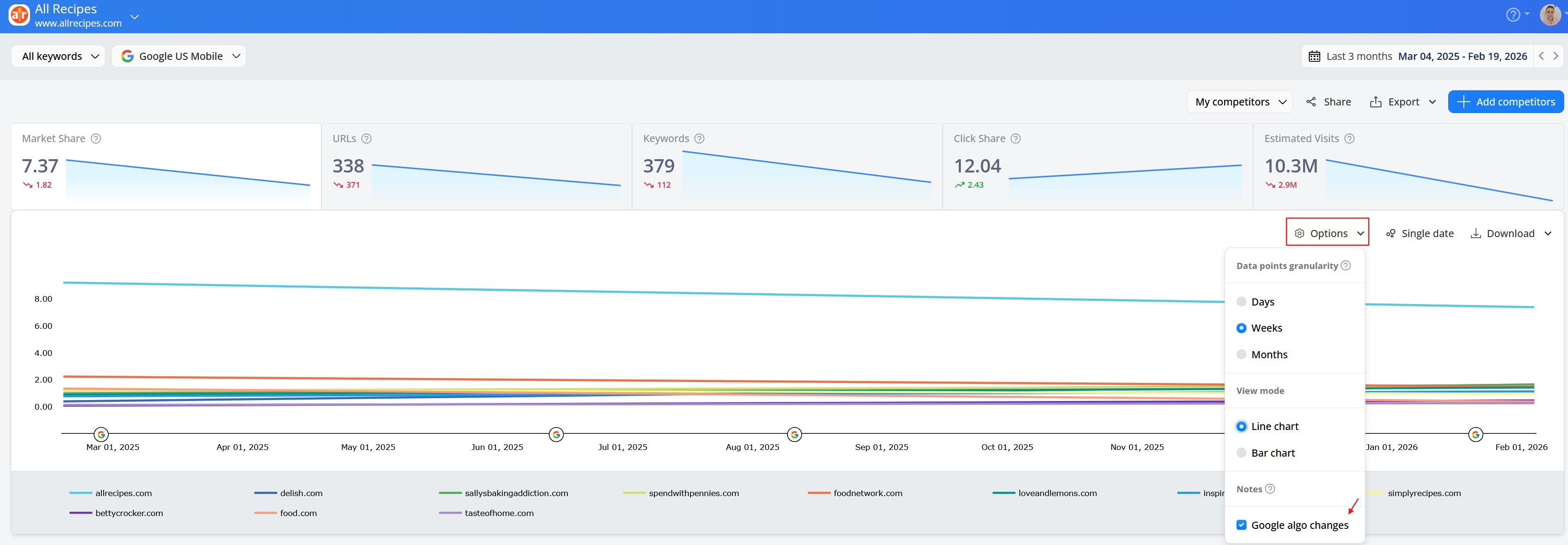The width and height of the screenshot is (1568, 545).
Task: Select Weeks granularity
Action: coord(1242,328)
